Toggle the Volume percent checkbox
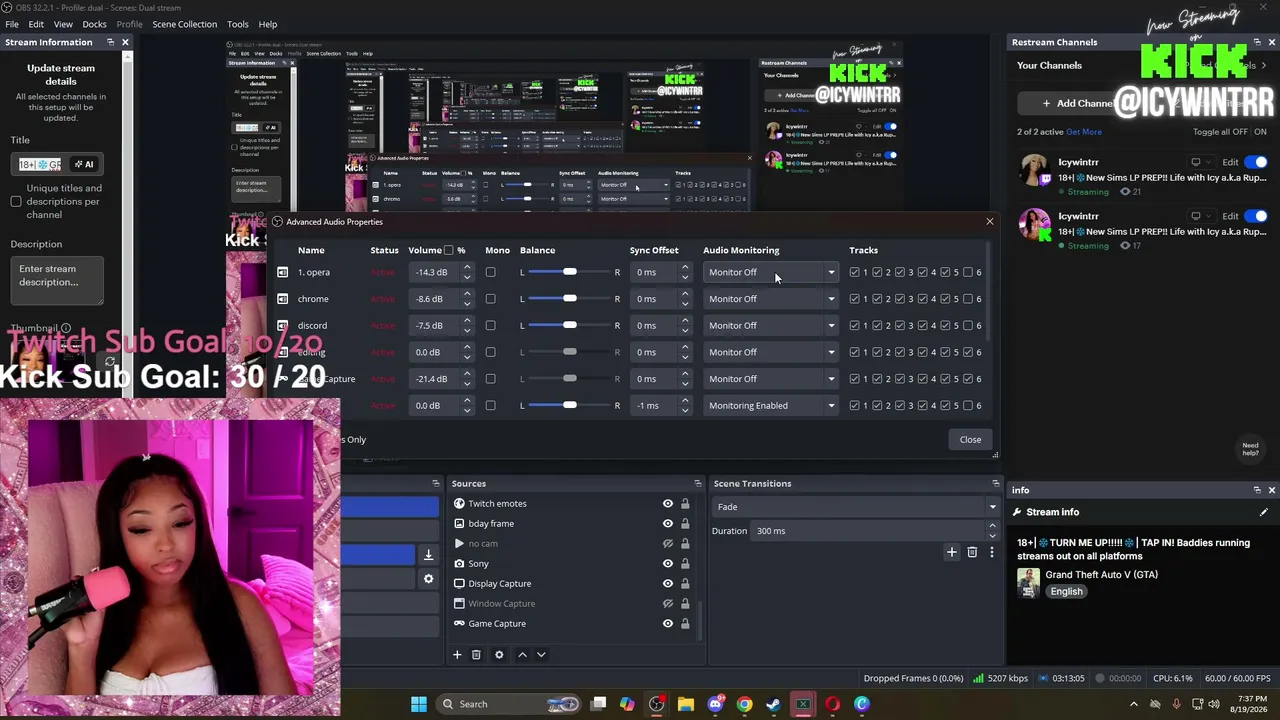The image size is (1280, 720). [x=449, y=250]
